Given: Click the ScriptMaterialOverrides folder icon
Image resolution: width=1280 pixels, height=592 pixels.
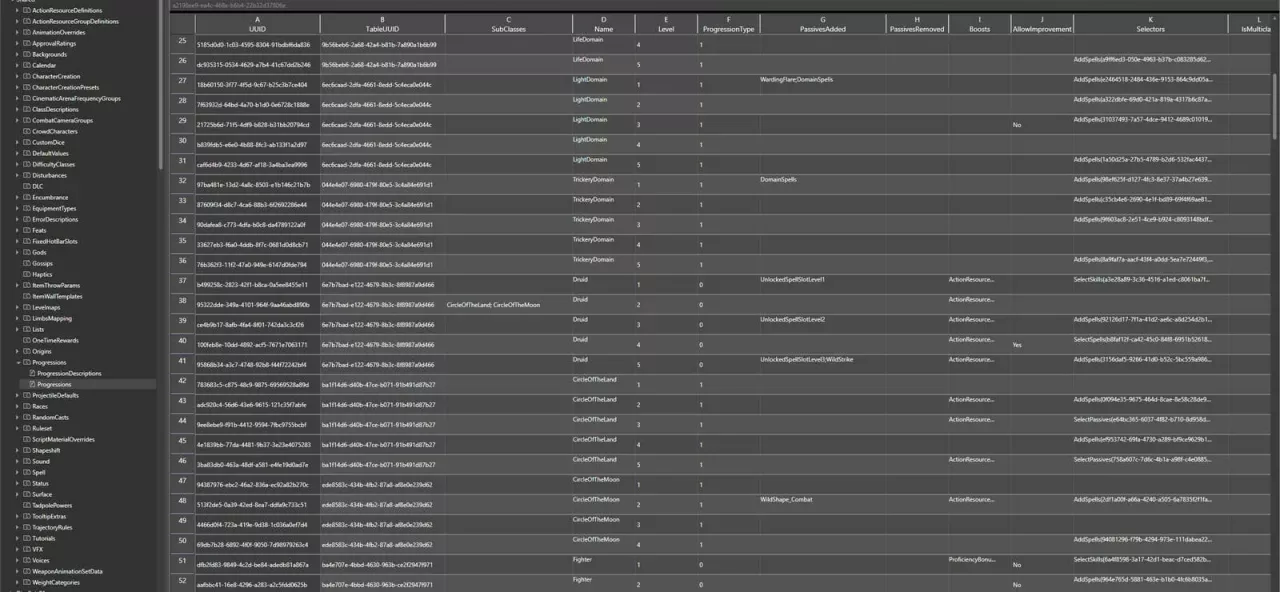Looking at the screenshot, I should pyautogui.click(x=27, y=439).
